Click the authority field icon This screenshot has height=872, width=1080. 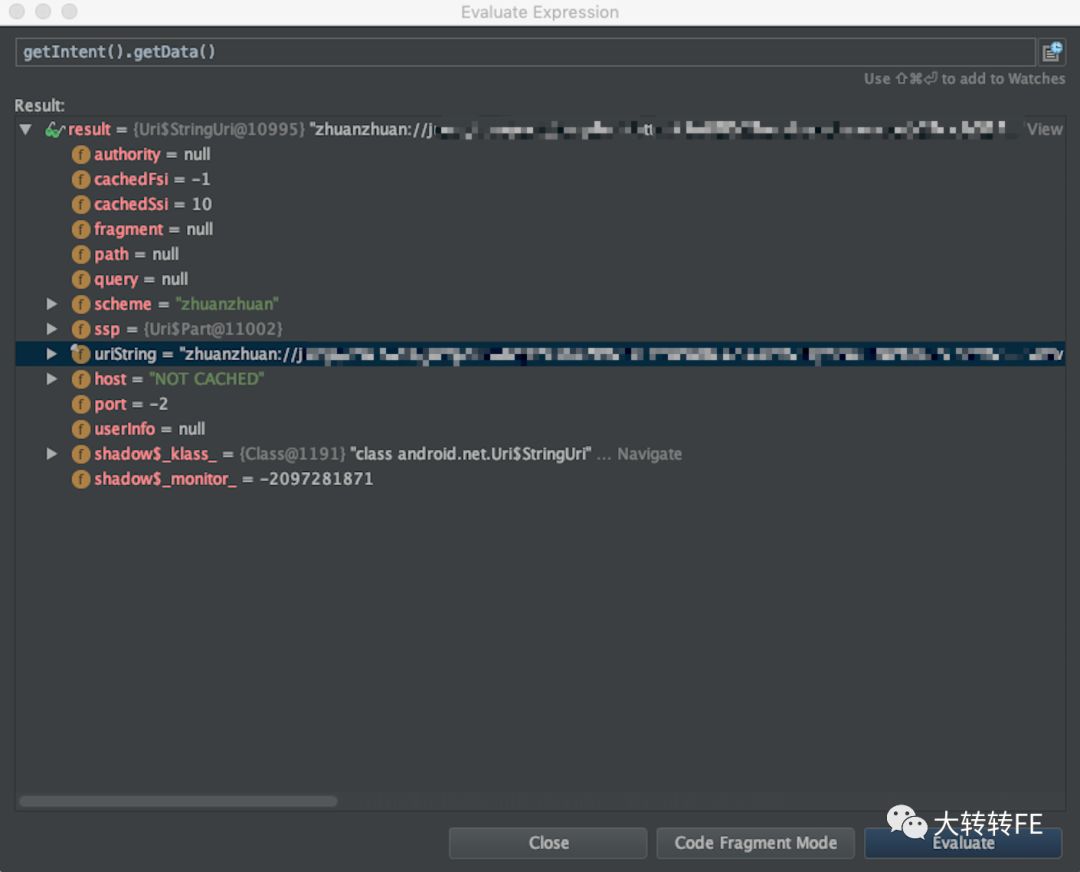pos(81,154)
